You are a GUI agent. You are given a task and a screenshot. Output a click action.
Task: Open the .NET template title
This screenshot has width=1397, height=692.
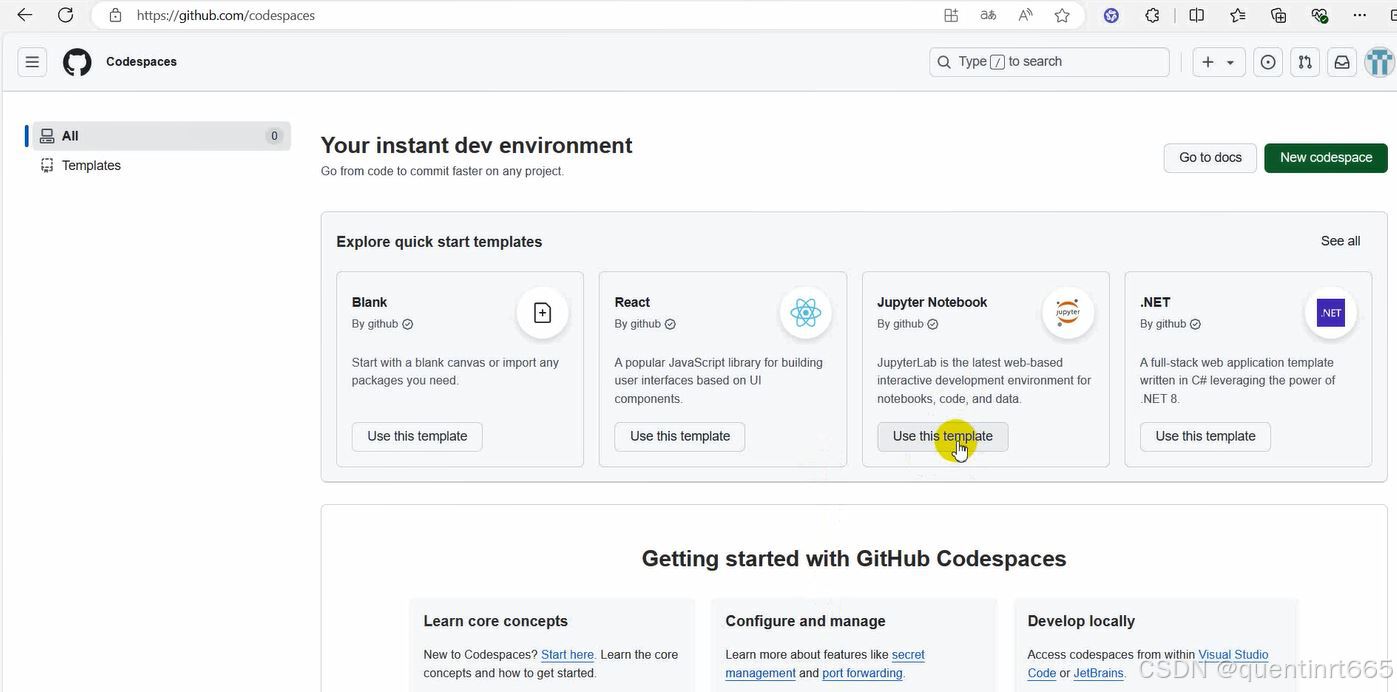tap(1155, 302)
